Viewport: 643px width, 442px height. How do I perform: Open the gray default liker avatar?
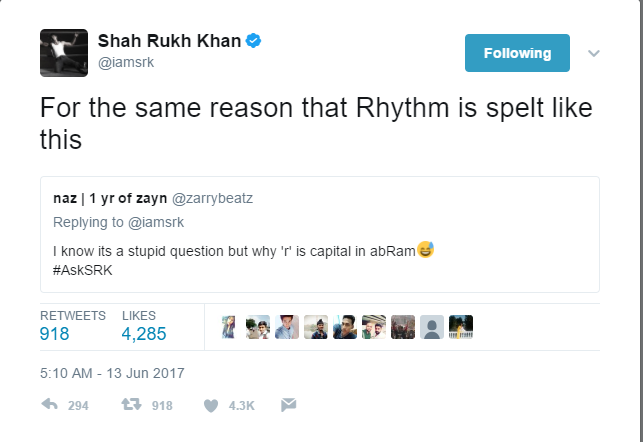(x=431, y=327)
